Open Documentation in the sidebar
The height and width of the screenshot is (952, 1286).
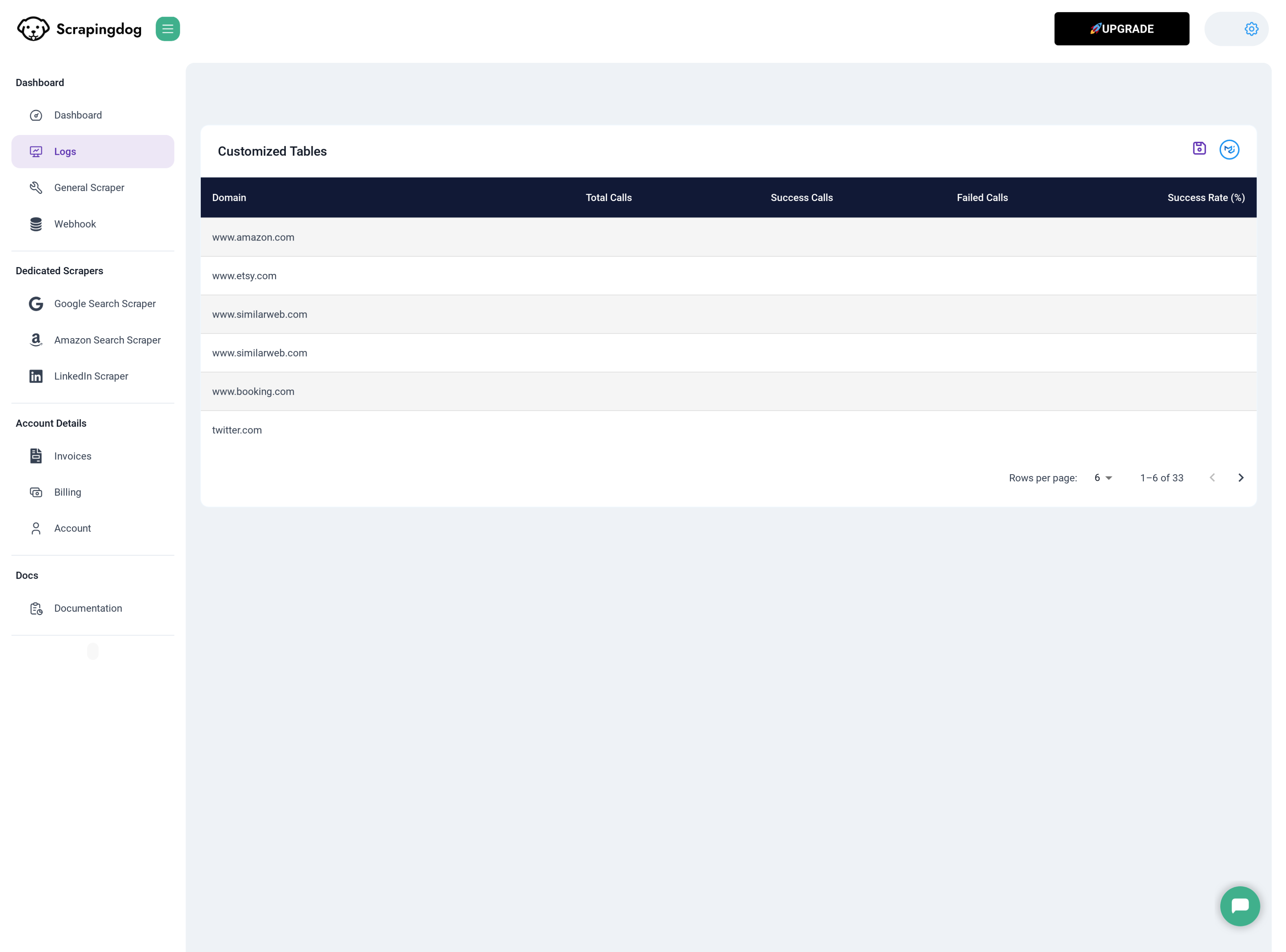93,608
